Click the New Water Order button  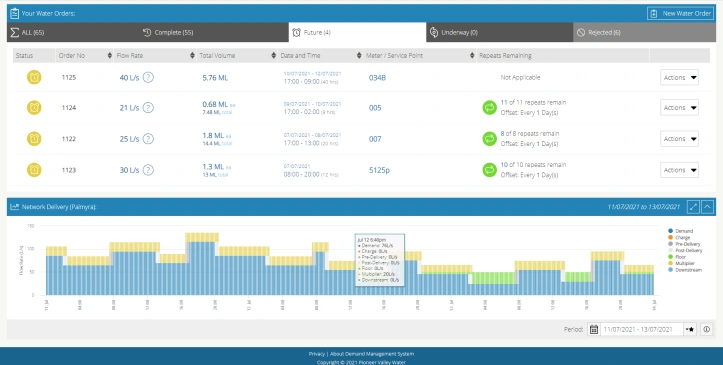(x=681, y=13)
